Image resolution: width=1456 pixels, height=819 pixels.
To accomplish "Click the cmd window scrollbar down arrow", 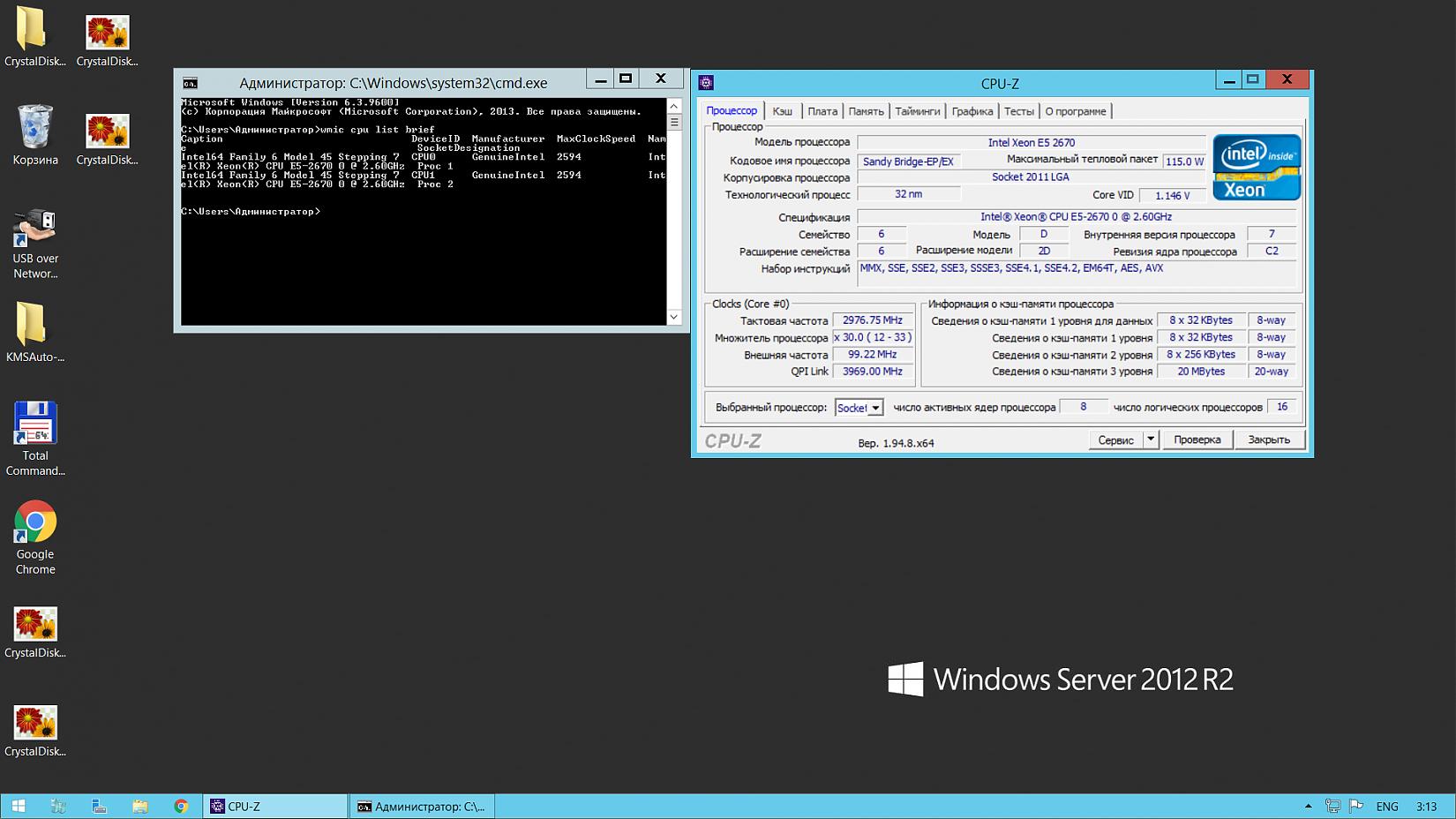I will (x=674, y=317).
